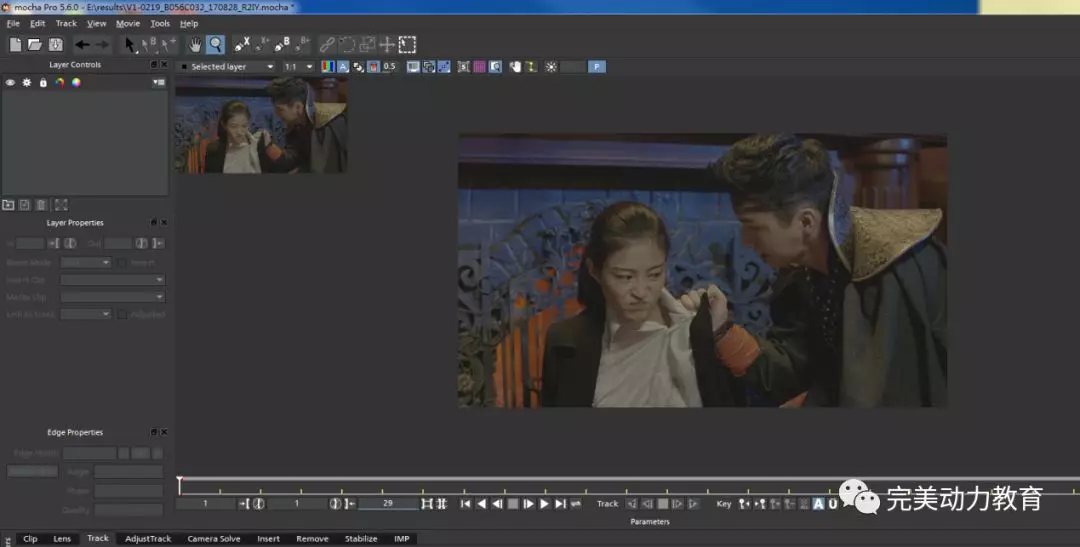Select the dashed area rectangle tool
The image size is (1080, 547).
point(408,45)
